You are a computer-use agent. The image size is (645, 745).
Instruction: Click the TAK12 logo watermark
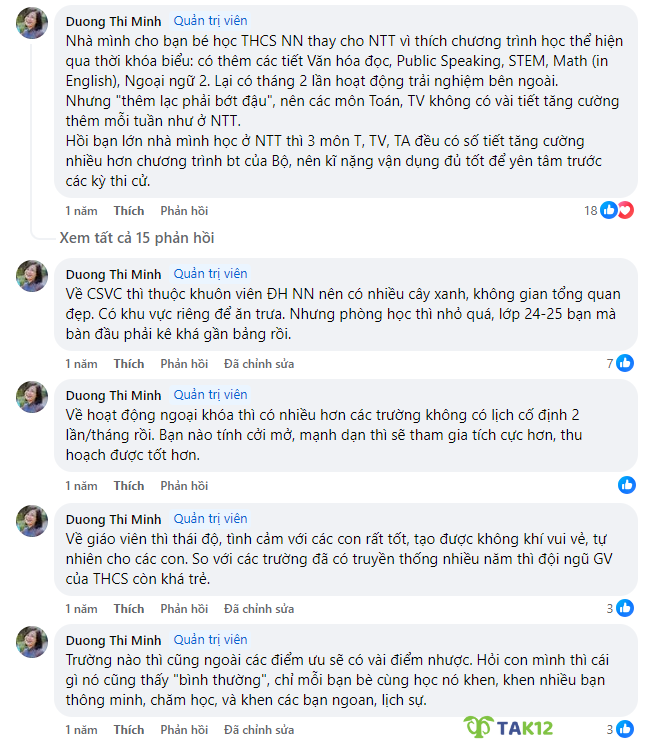point(509,727)
